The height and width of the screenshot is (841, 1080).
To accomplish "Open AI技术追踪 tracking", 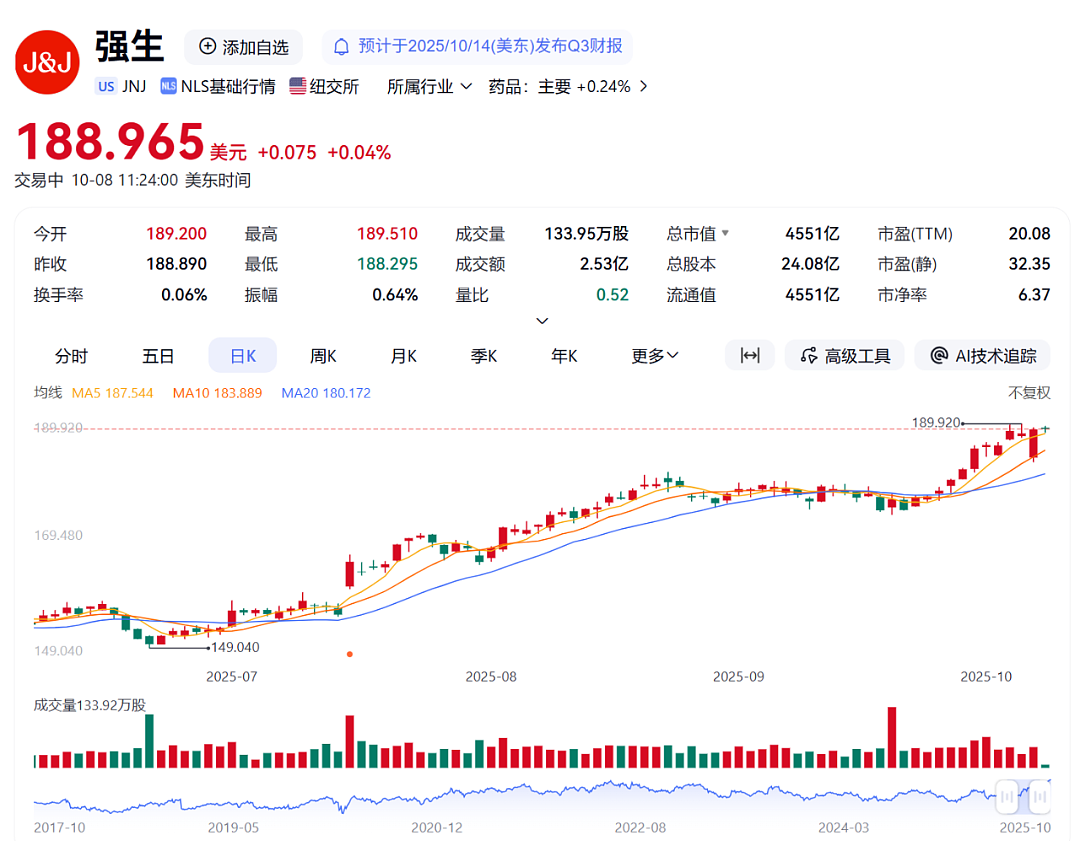I will pyautogui.click(x=982, y=355).
